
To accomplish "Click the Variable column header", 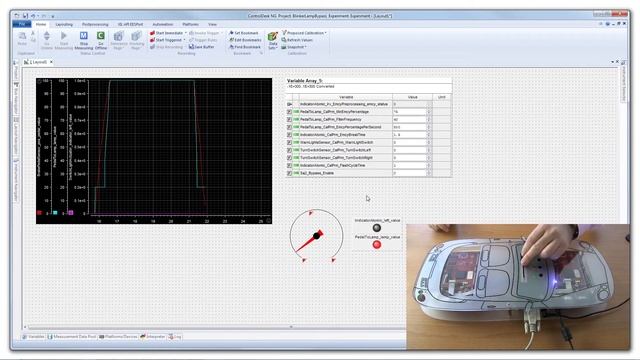I will click(346, 97).
